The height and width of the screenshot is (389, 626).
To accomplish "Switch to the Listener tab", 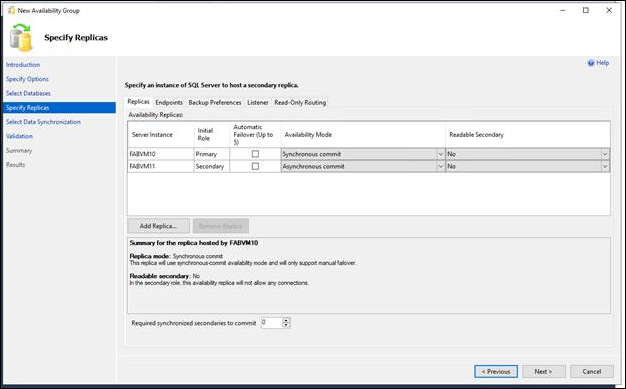I will click(258, 103).
